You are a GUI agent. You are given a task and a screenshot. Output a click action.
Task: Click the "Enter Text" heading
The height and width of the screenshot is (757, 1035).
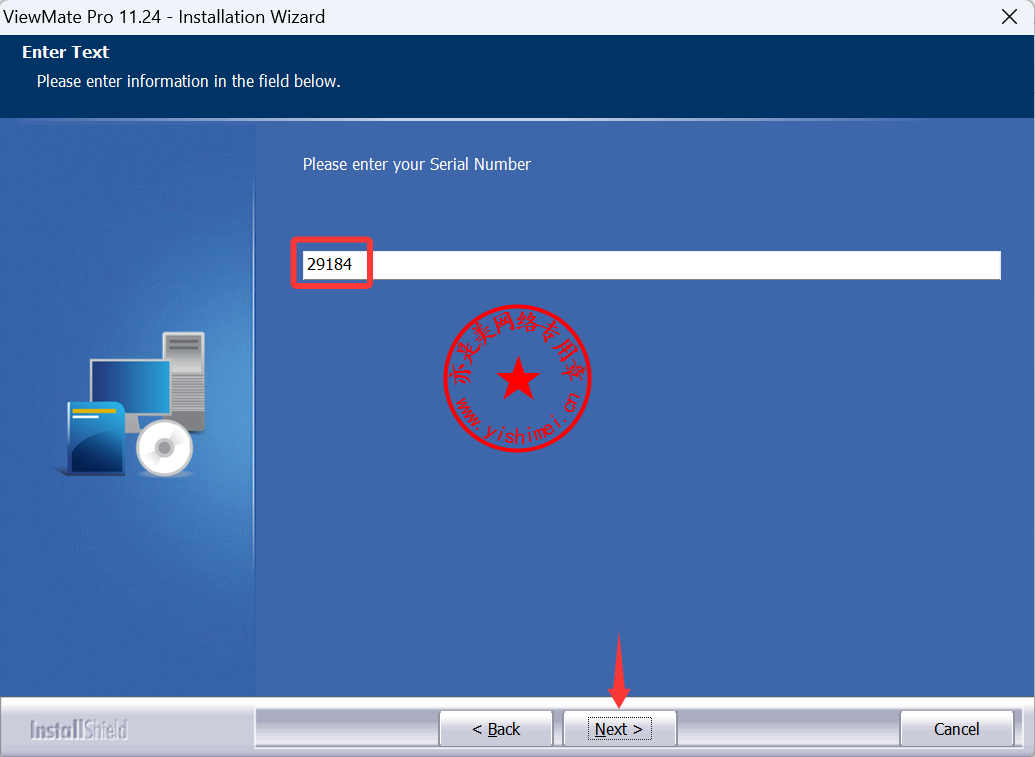(x=66, y=52)
